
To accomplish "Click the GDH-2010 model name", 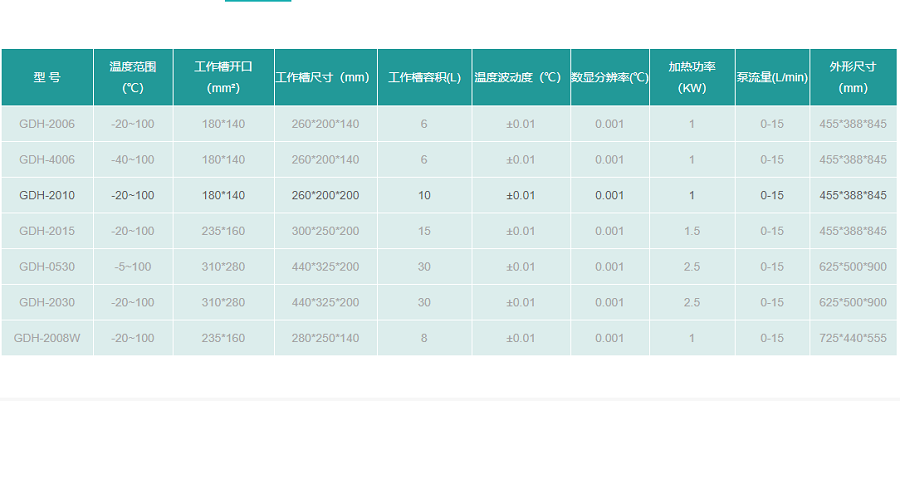I will pos(47,195).
